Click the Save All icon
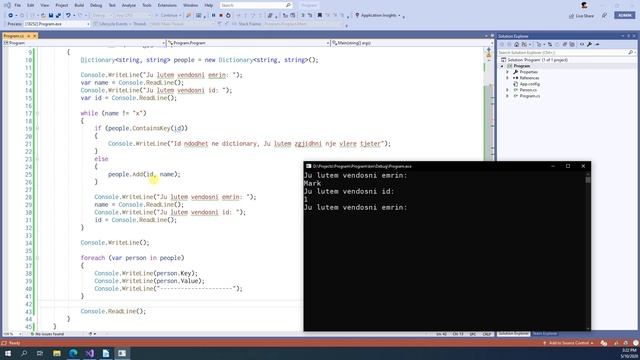Screen dimensions: 640x360 tap(58, 16)
